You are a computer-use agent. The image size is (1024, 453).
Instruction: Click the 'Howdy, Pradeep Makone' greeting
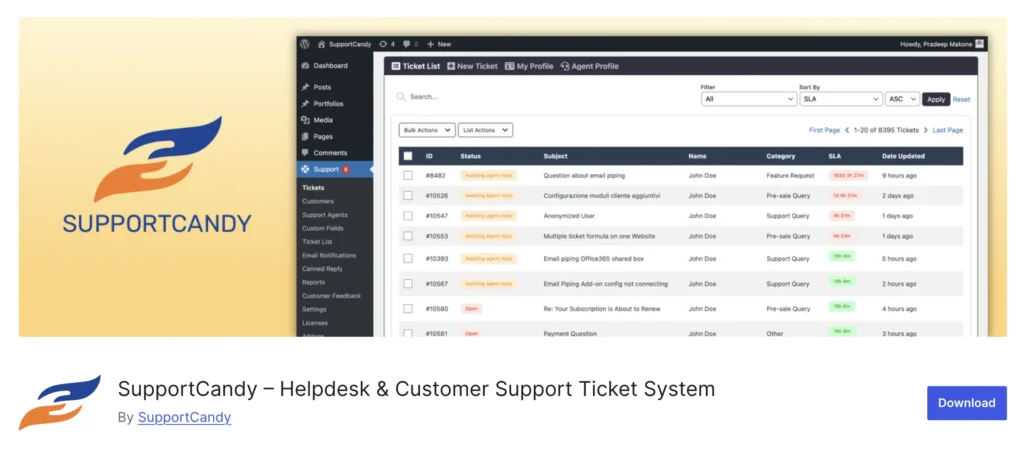tap(936, 44)
